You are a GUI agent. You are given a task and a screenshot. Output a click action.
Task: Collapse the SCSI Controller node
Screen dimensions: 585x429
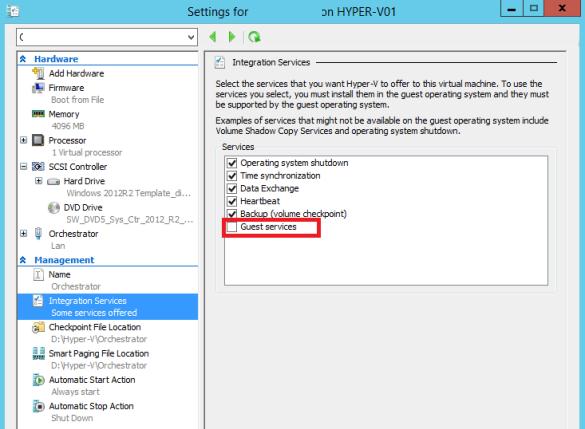pos(24,166)
